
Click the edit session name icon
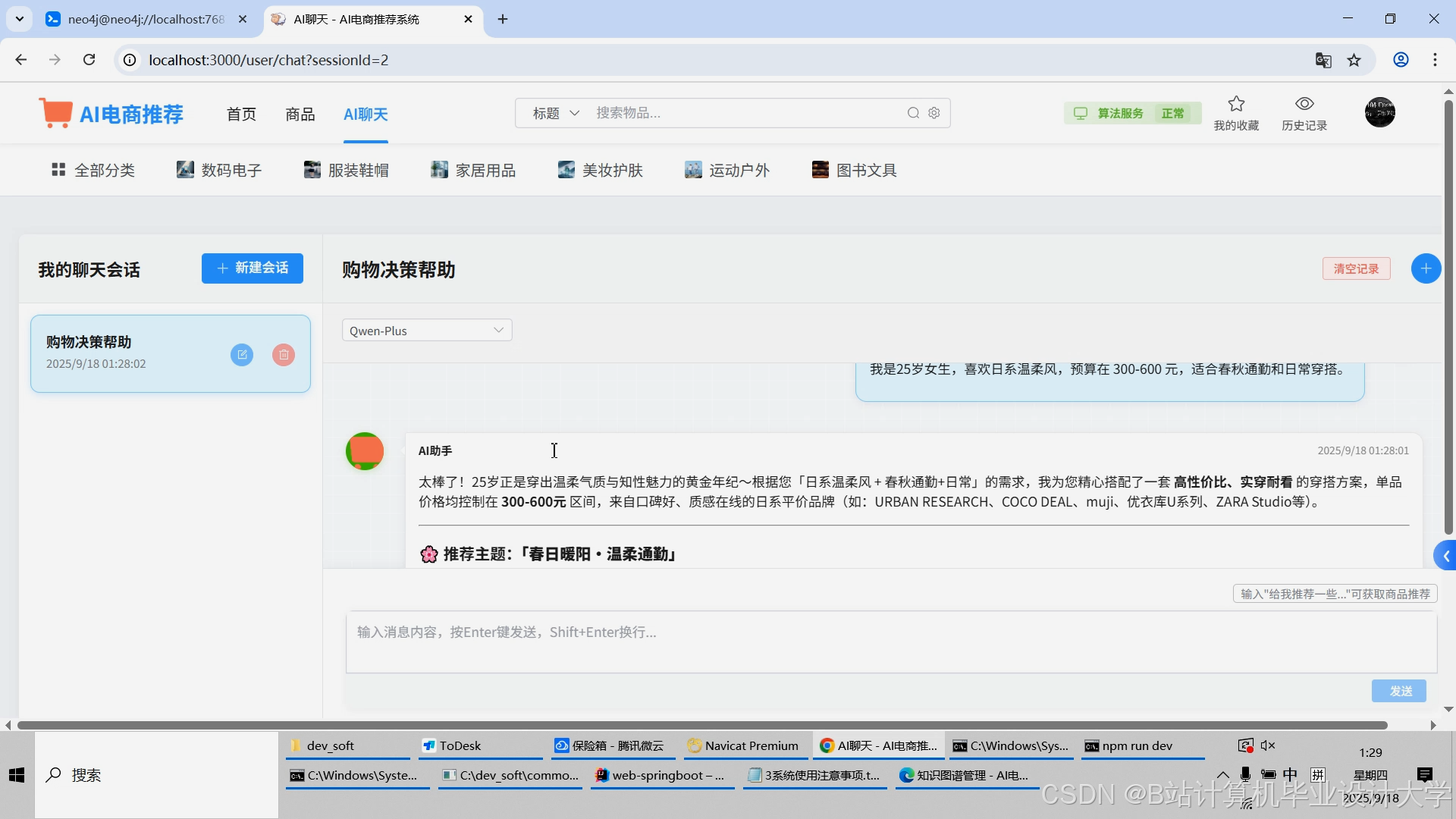[x=242, y=355]
